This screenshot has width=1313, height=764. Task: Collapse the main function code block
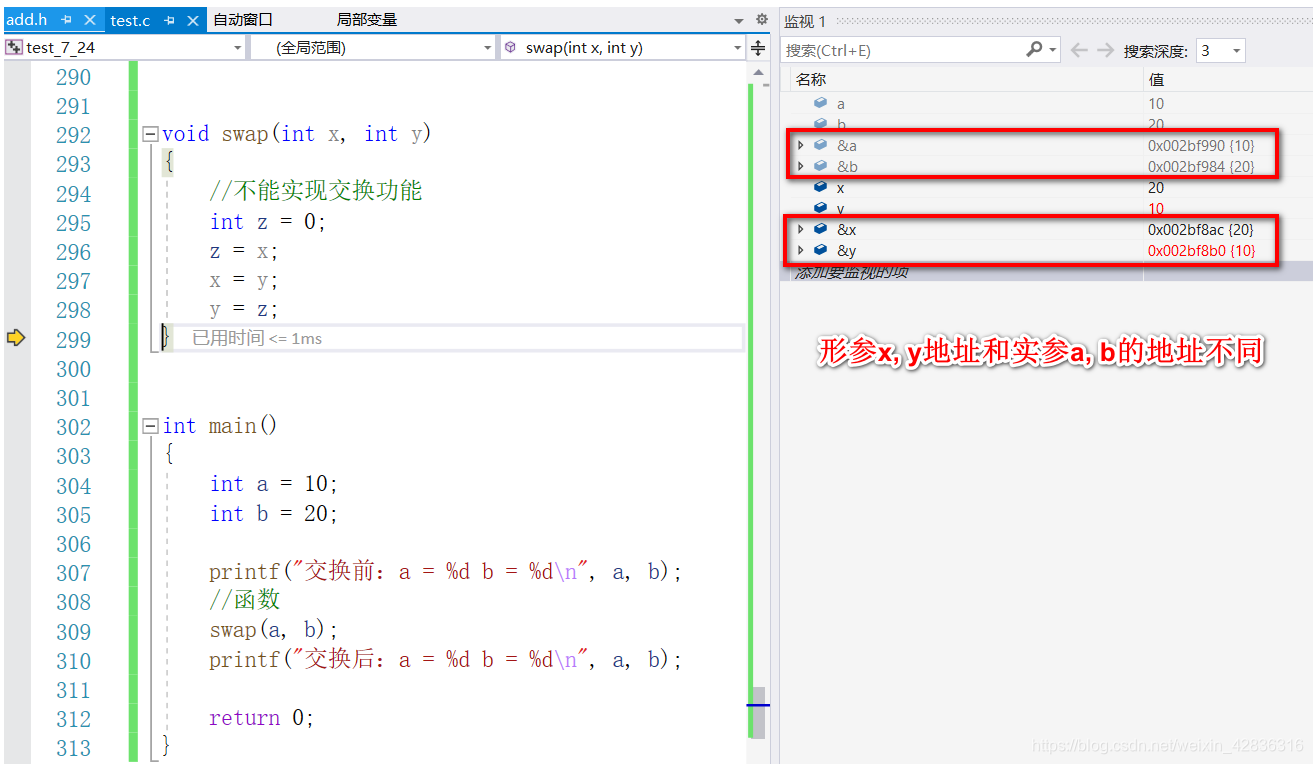(150, 427)
